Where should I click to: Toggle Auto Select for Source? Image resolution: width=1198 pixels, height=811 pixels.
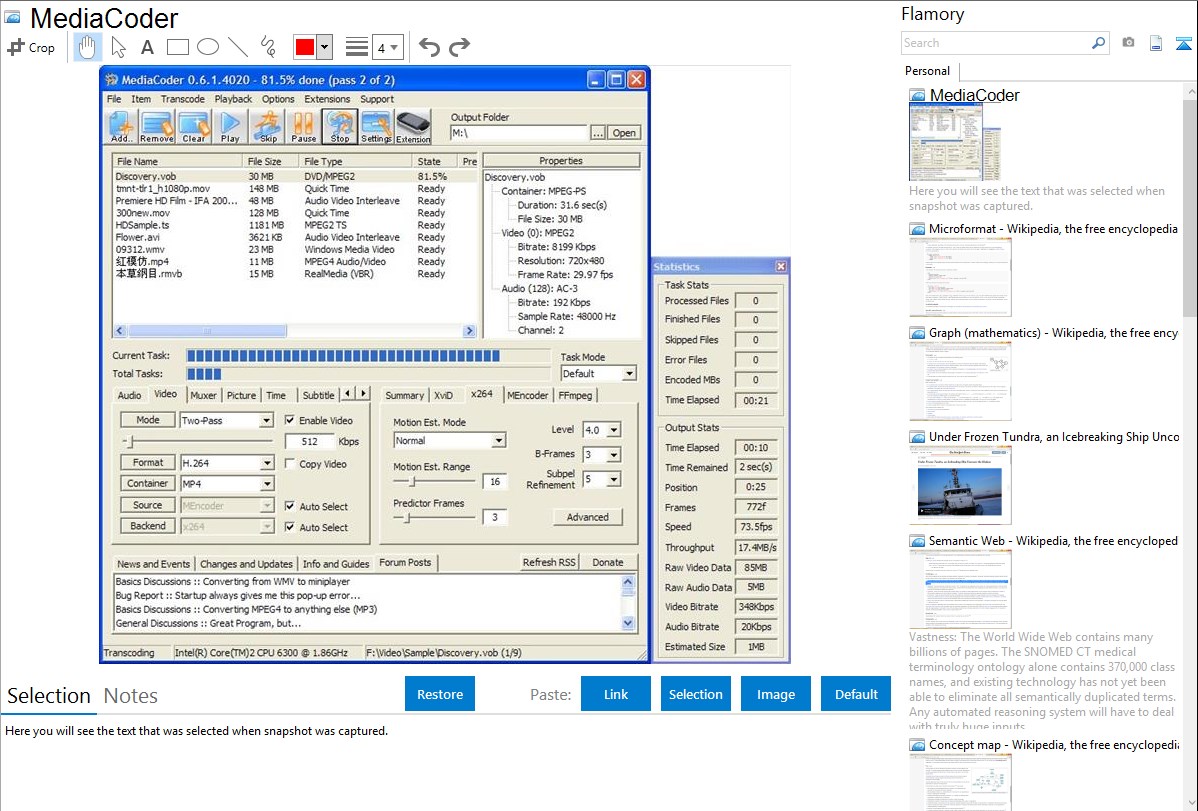coord(290,506)
